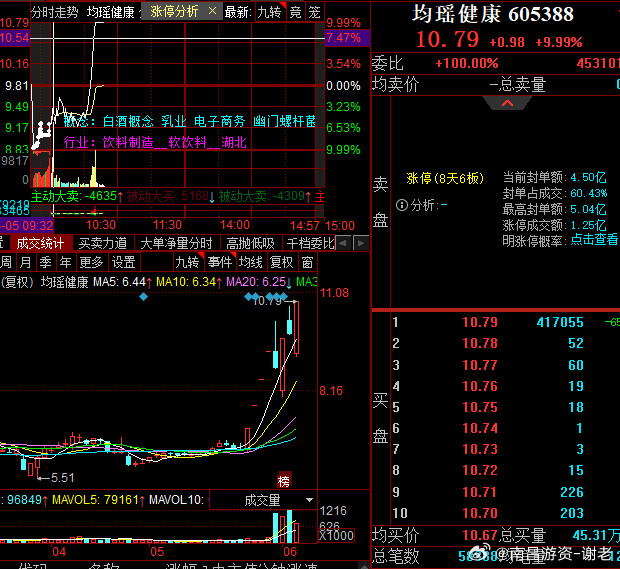The height and width of the screenshot is (569, 620).
Task: Click buy level 1 volume 417055
Action: 560,322
